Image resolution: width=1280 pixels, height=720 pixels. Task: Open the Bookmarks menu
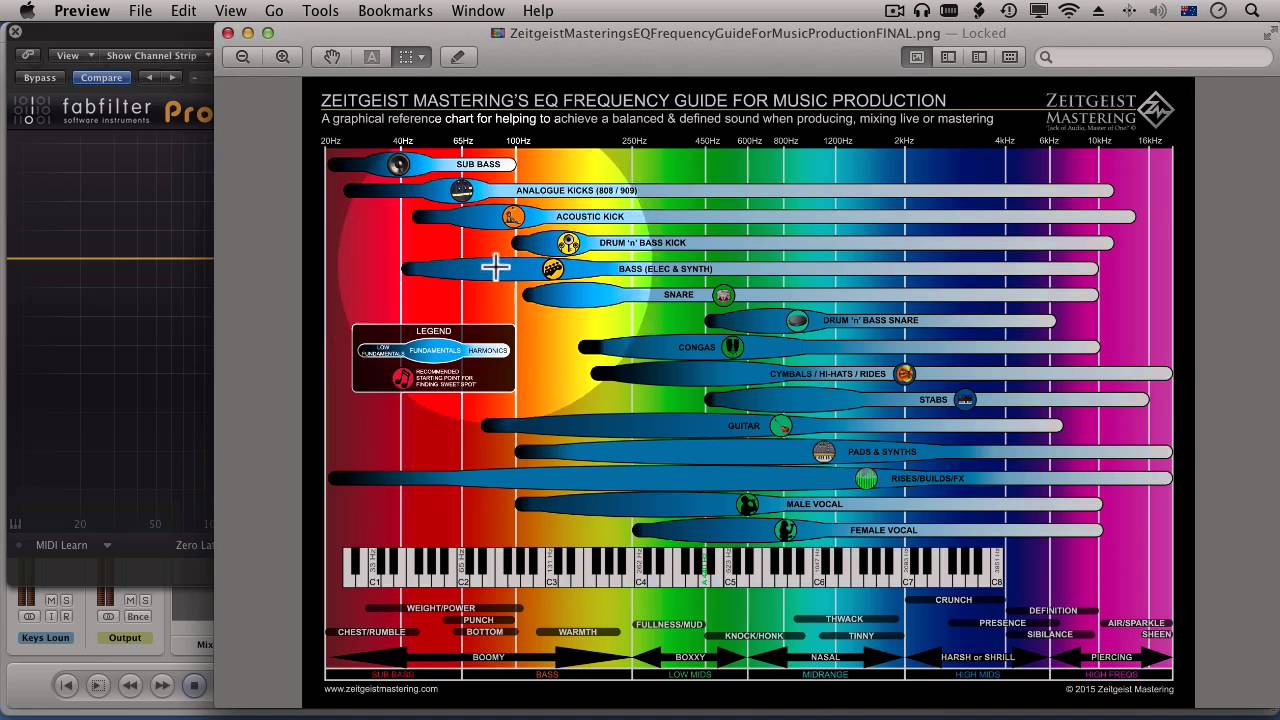(395, 11)
